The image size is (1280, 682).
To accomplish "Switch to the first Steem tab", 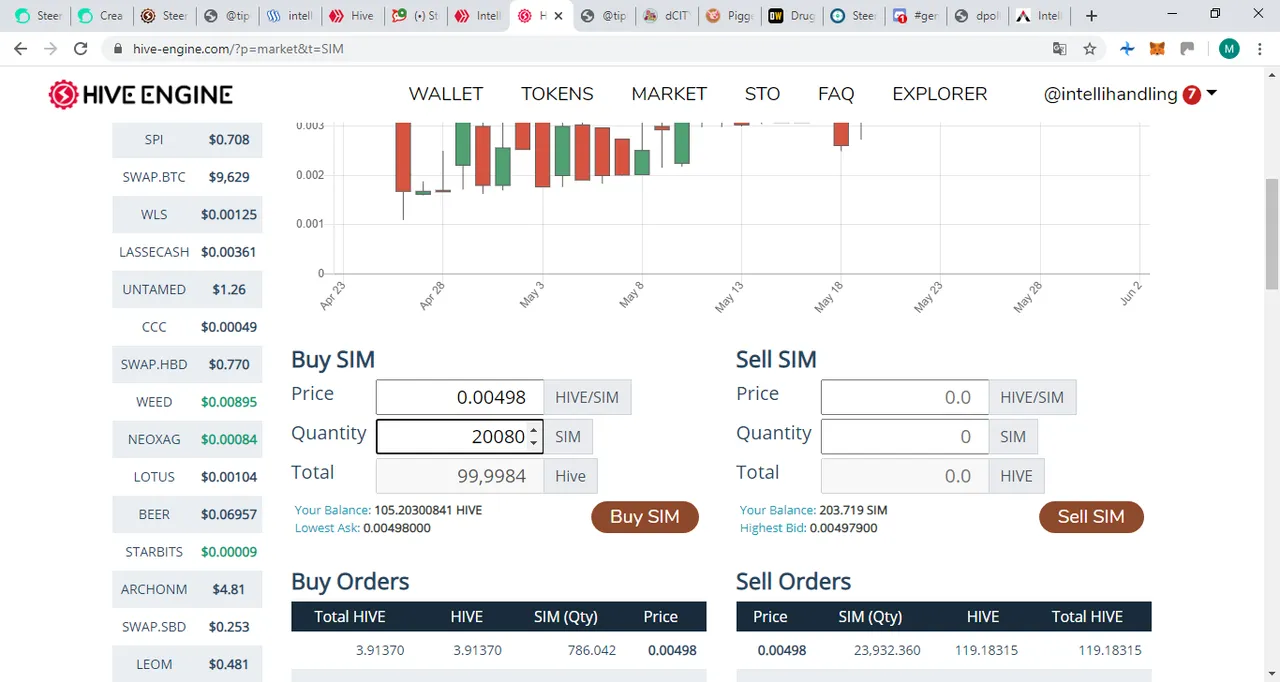I will (37, 16).
